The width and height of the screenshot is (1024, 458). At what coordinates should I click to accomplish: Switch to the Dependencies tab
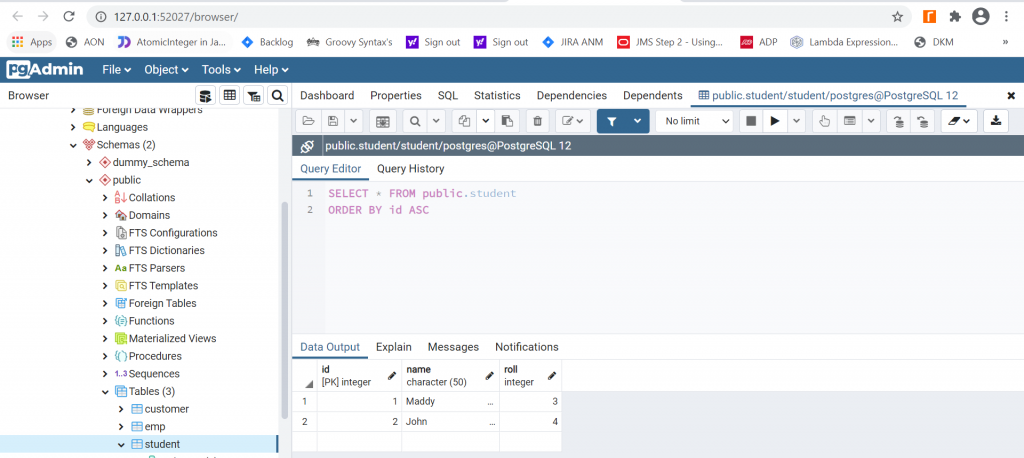pyautogui.click(x=571, y=95)
